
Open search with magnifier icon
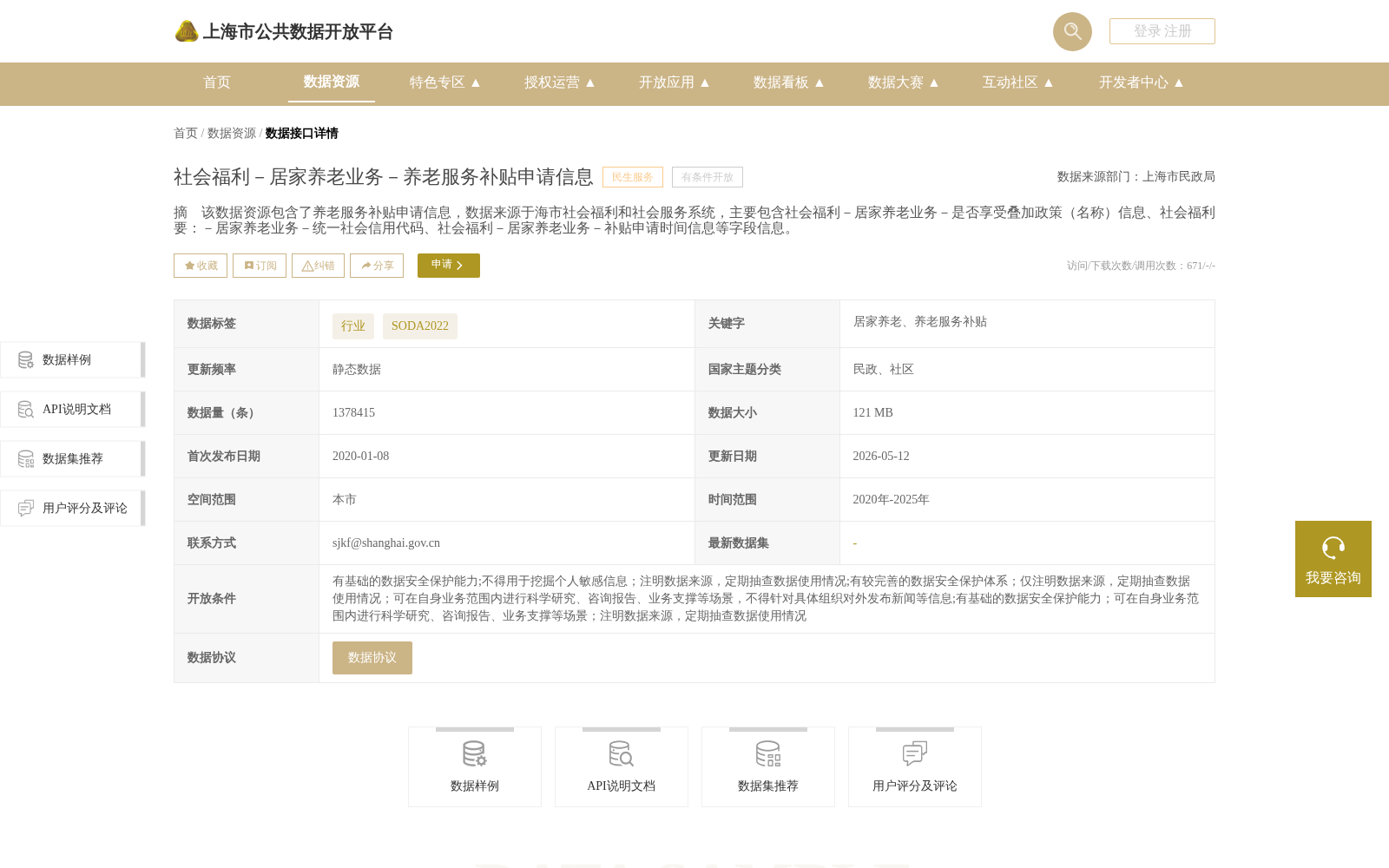pos(1072,31)
